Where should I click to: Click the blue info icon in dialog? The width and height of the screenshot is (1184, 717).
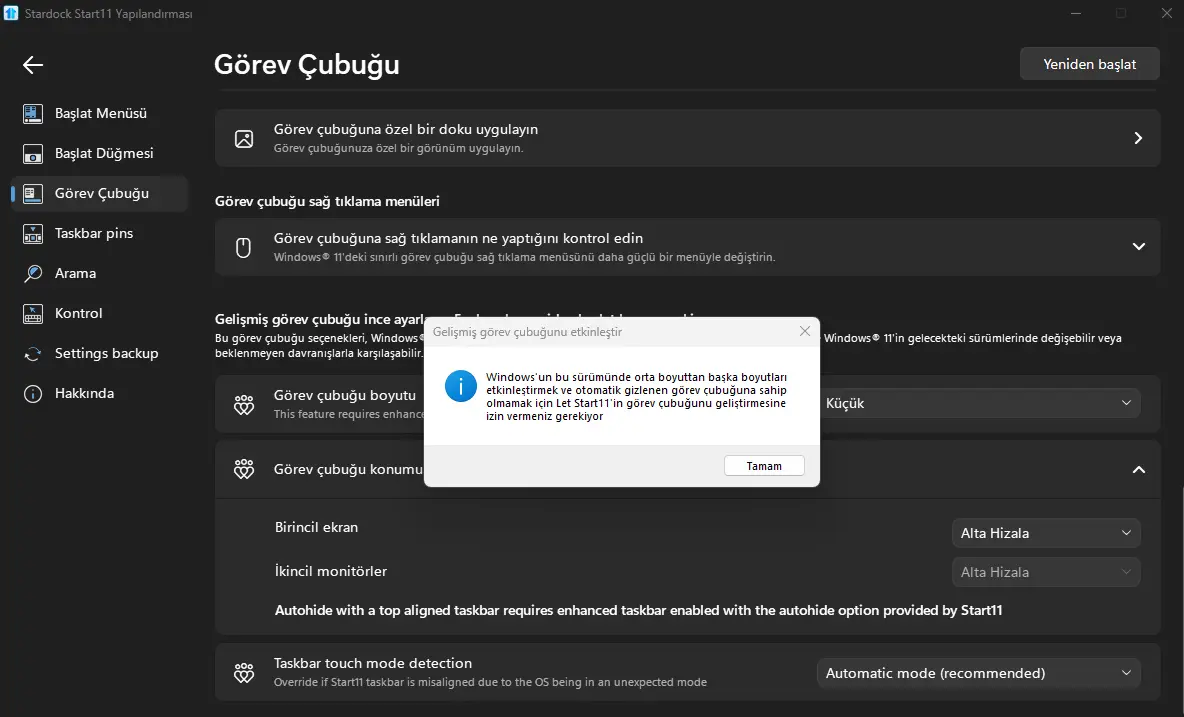(x=461, y=386)
